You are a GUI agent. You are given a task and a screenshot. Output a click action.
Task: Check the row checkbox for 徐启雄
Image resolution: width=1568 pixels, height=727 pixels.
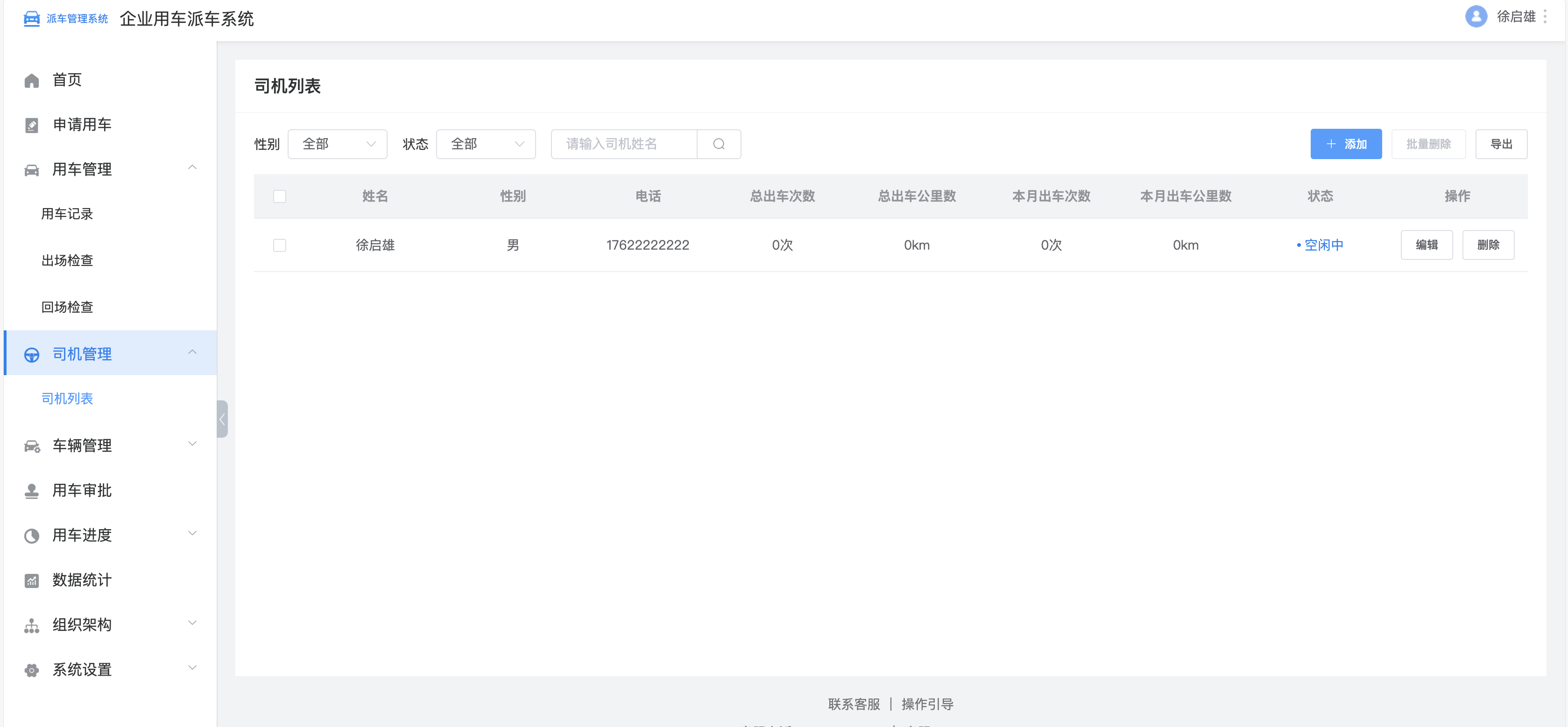pos(279,245)
